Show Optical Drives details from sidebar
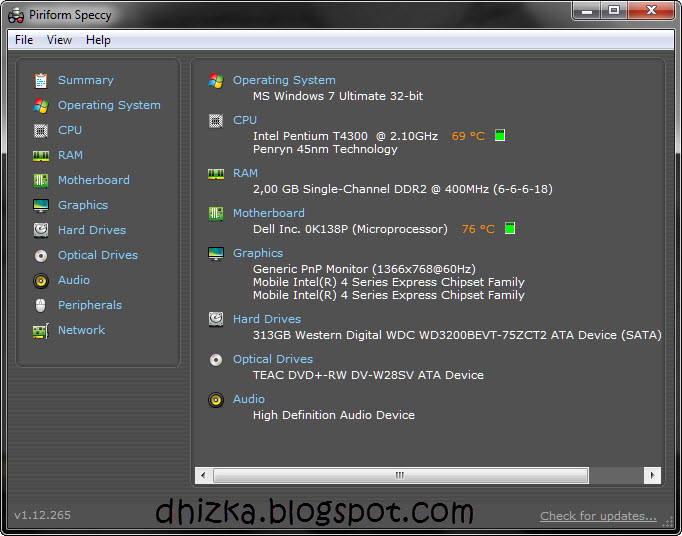This screenshot has height=536, width=682. pyautogui.click(x=98, y=255)
